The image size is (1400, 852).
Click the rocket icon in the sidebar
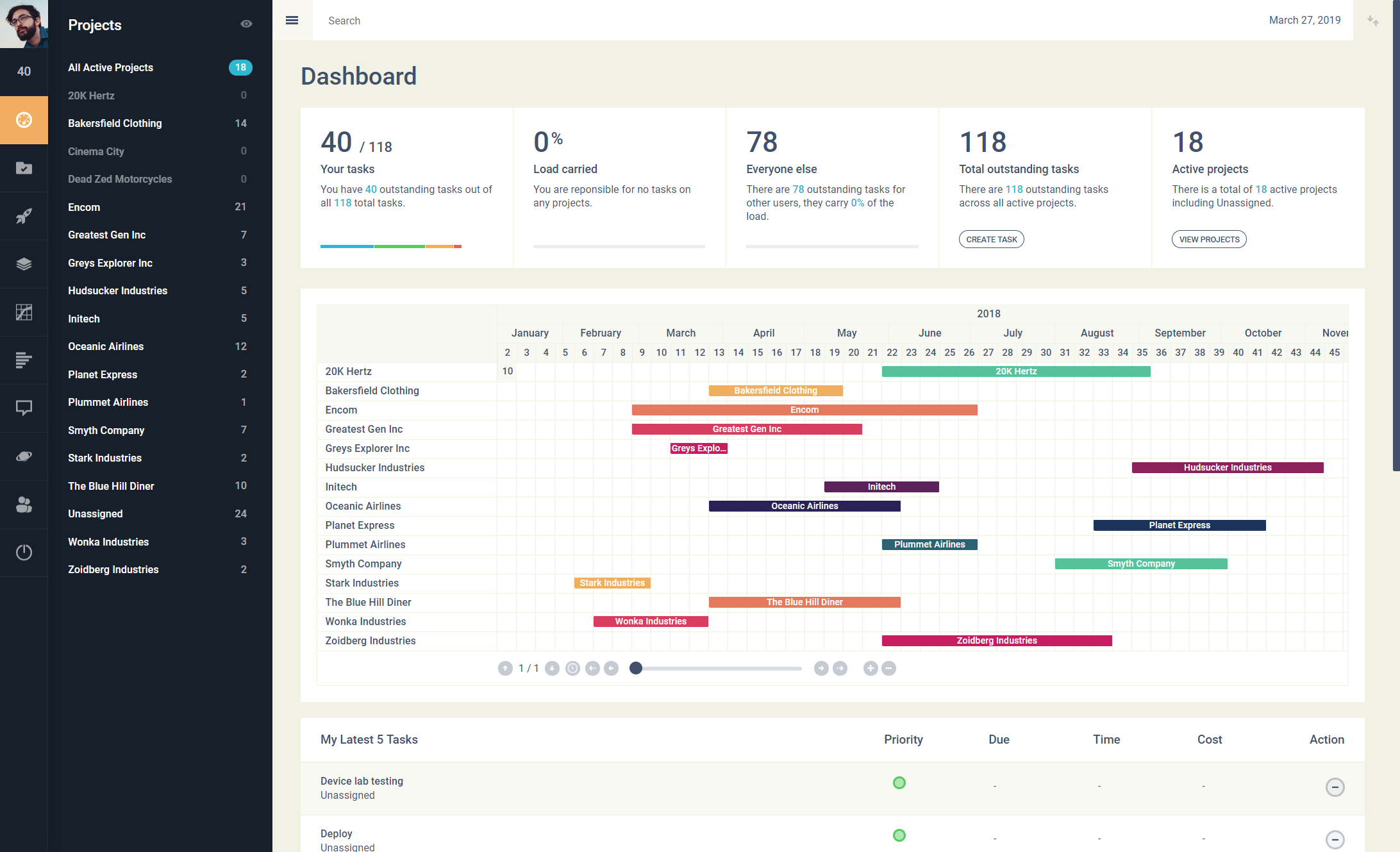[x=24, y=216]
